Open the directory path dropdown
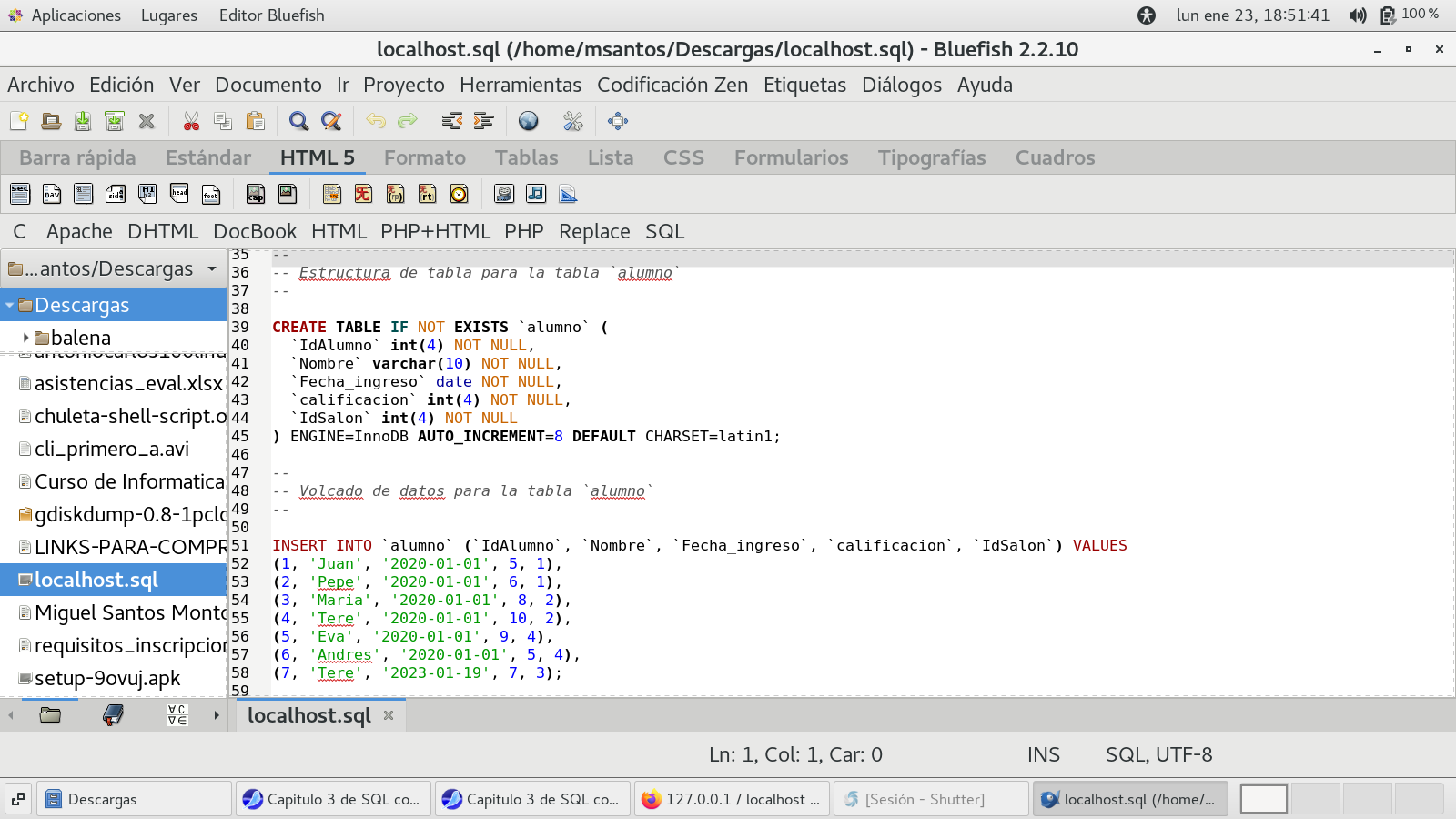This screenshot has width=1456, height=819. [212, 269]
